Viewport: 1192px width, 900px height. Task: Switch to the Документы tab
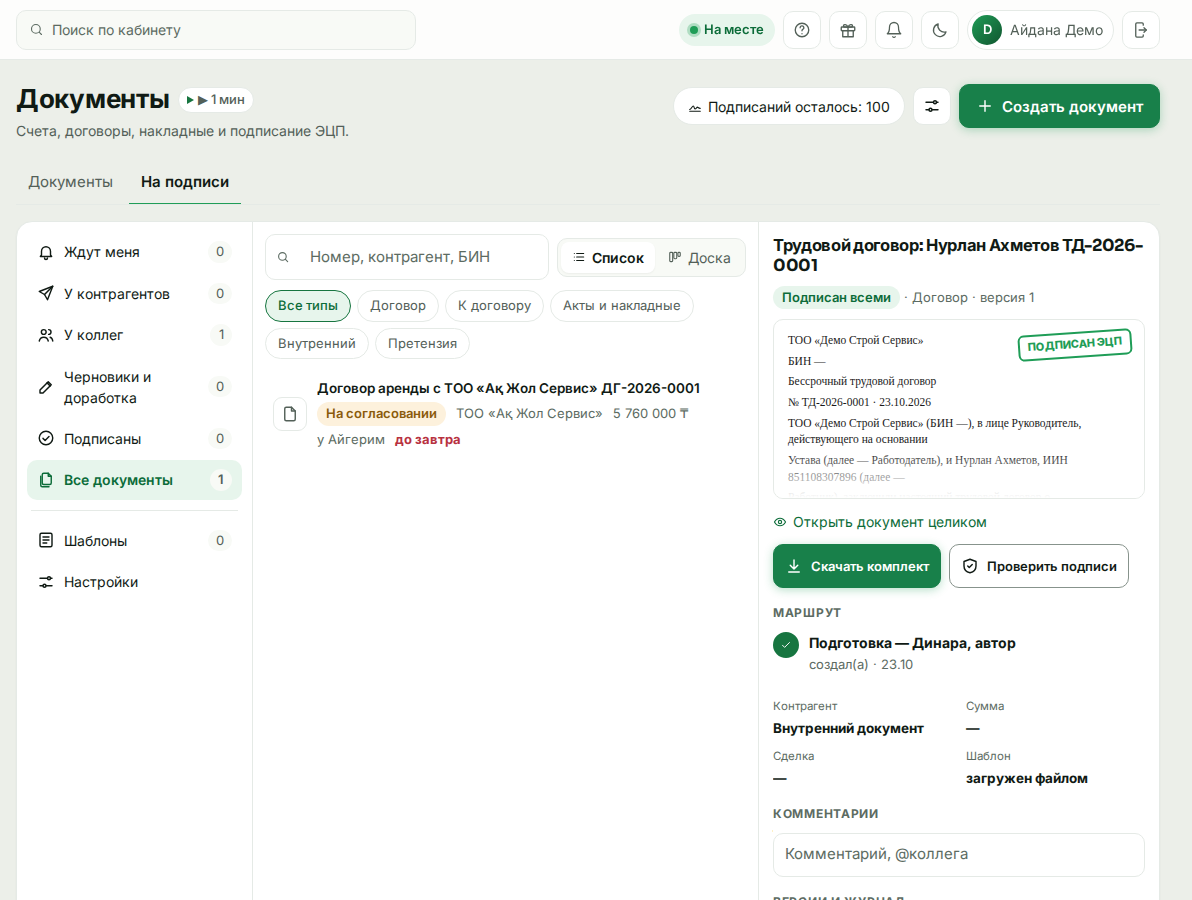pyautogui.click(x=71, y=182)
